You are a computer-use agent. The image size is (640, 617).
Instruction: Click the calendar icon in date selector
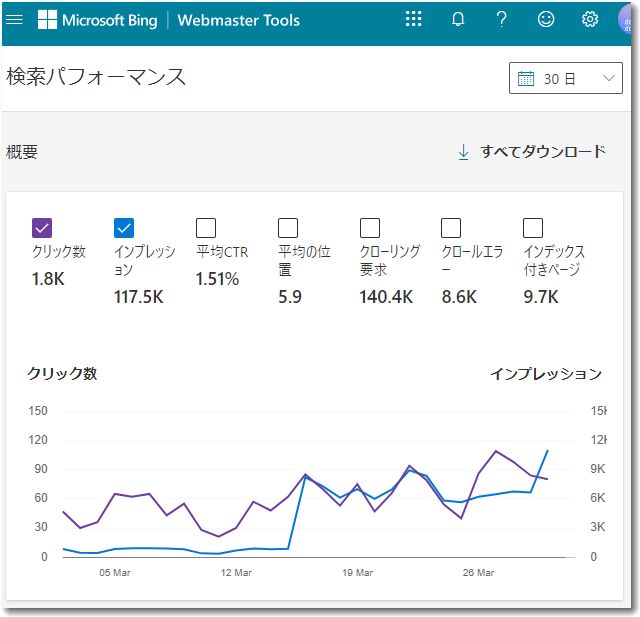(x=526, y=78)
